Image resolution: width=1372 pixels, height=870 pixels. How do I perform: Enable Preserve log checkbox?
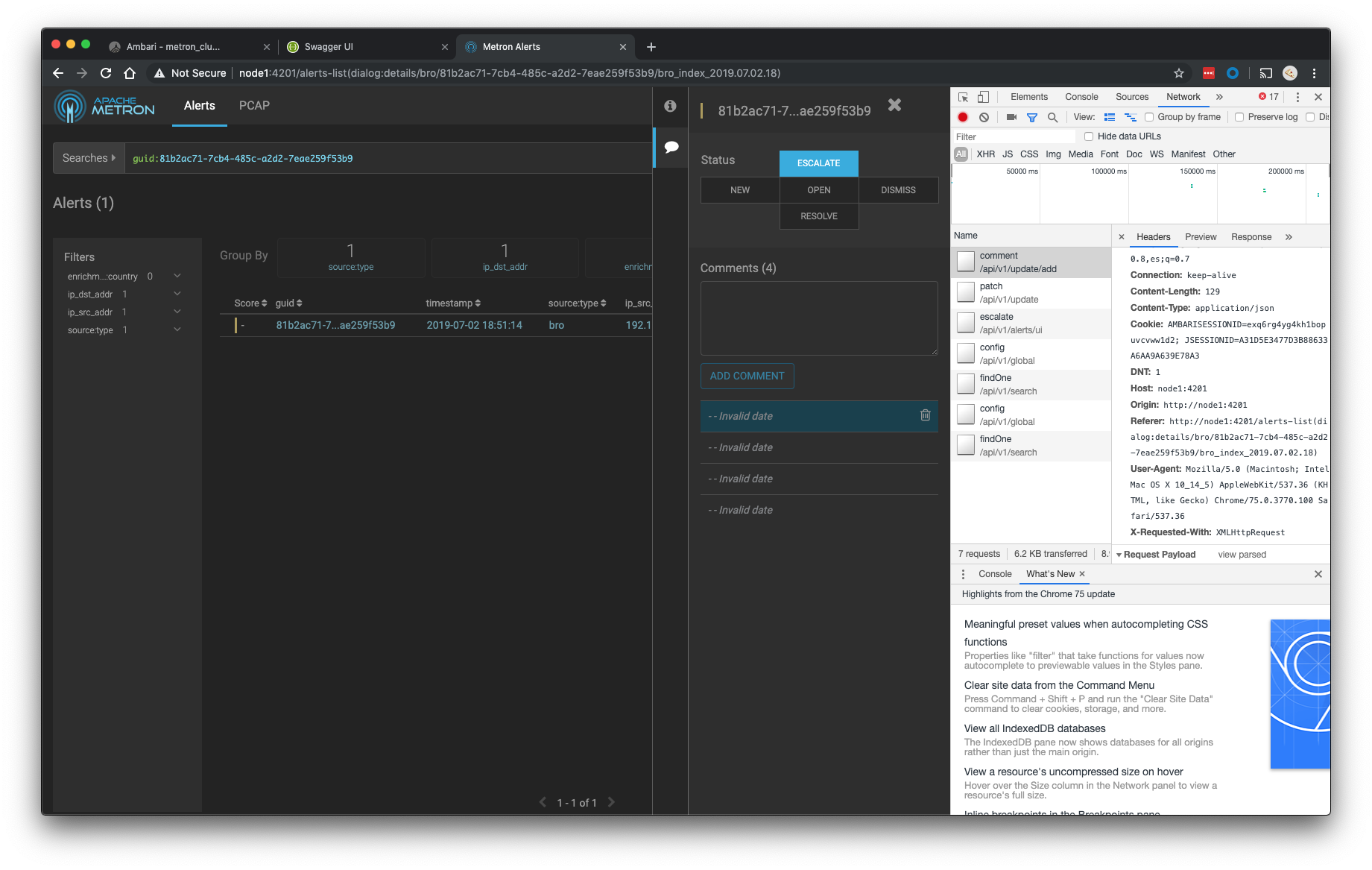(1239, 117)
